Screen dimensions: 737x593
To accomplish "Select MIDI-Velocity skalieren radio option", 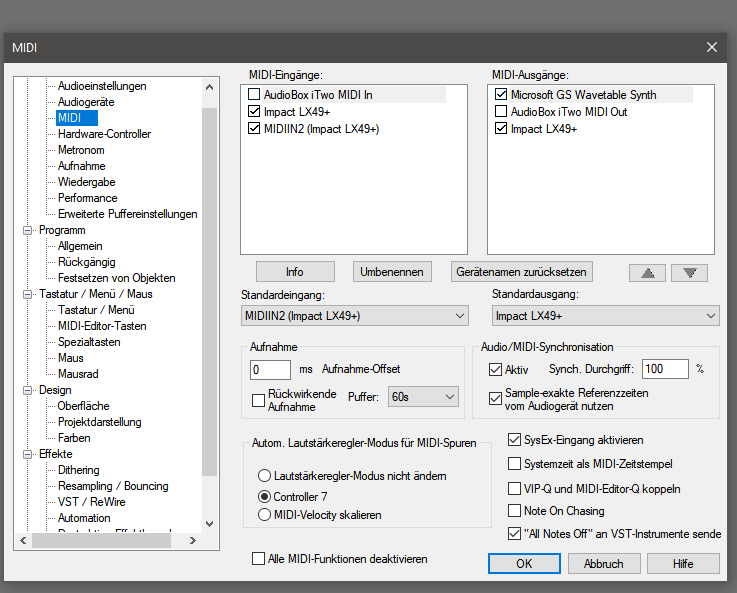I will click(x=265, y=515).
